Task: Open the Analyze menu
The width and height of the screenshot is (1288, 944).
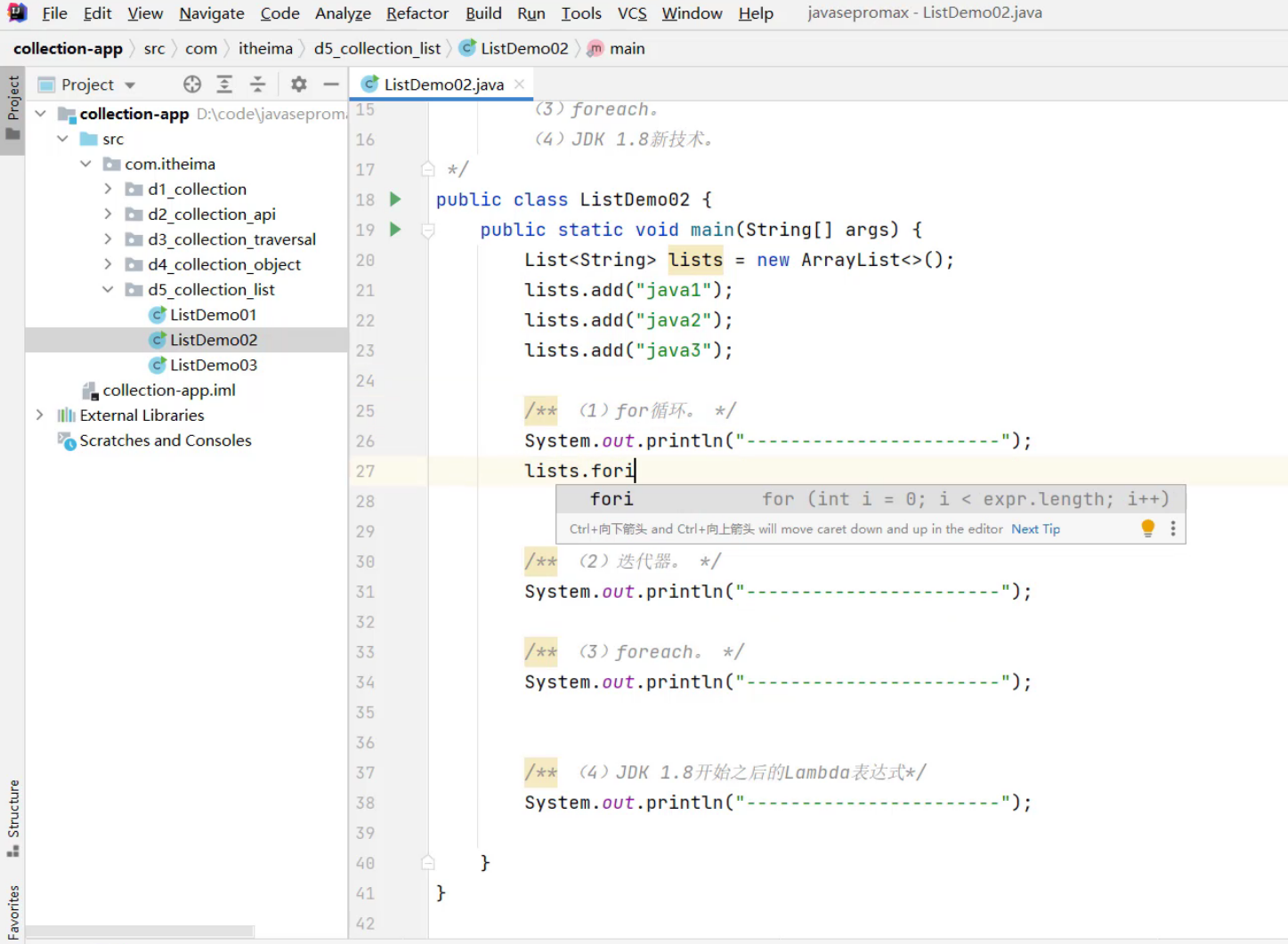Action: click(x=343, y=13)
